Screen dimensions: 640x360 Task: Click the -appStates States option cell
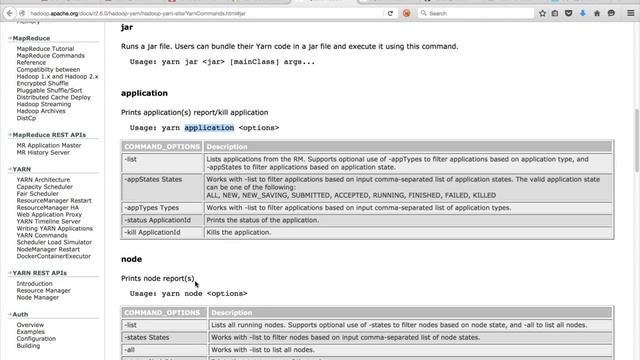pyautogui.click(x=162, y=187)
